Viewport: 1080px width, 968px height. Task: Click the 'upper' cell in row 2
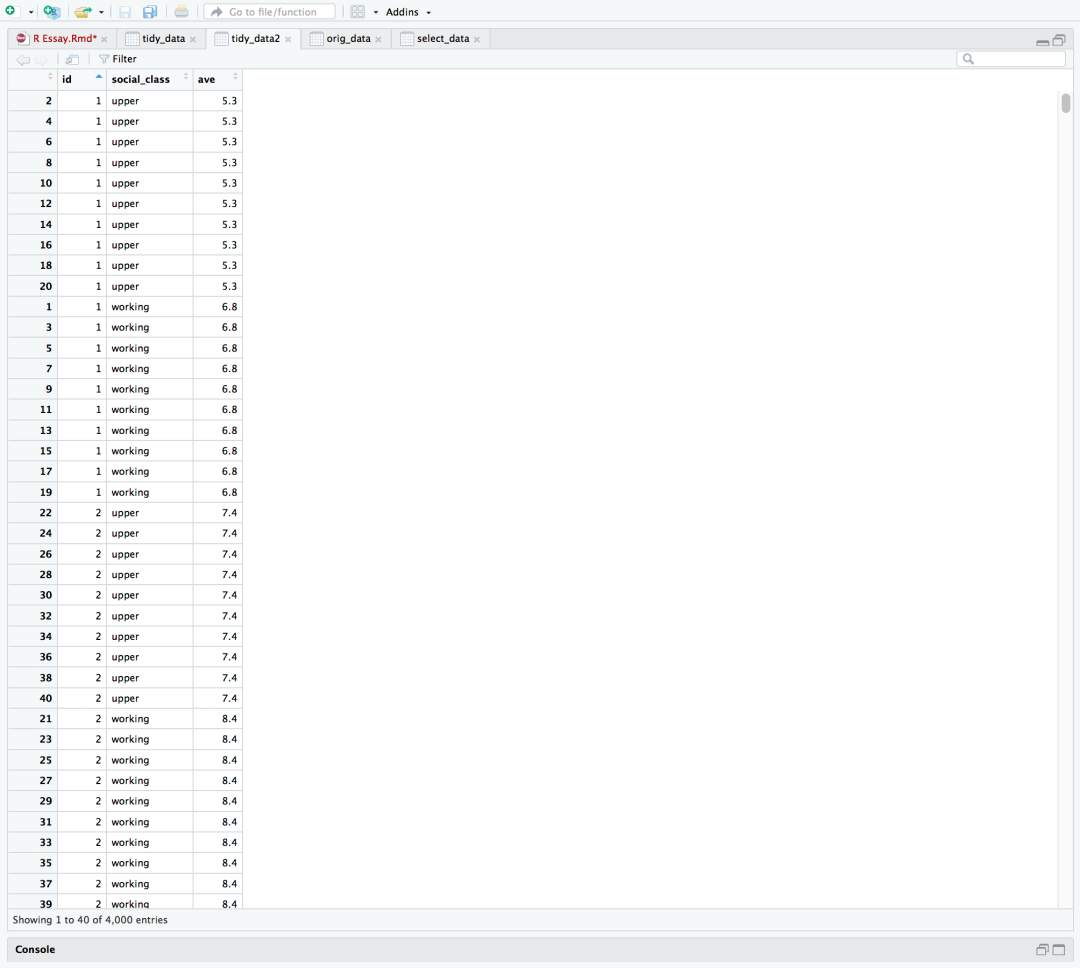click(149, 101)
